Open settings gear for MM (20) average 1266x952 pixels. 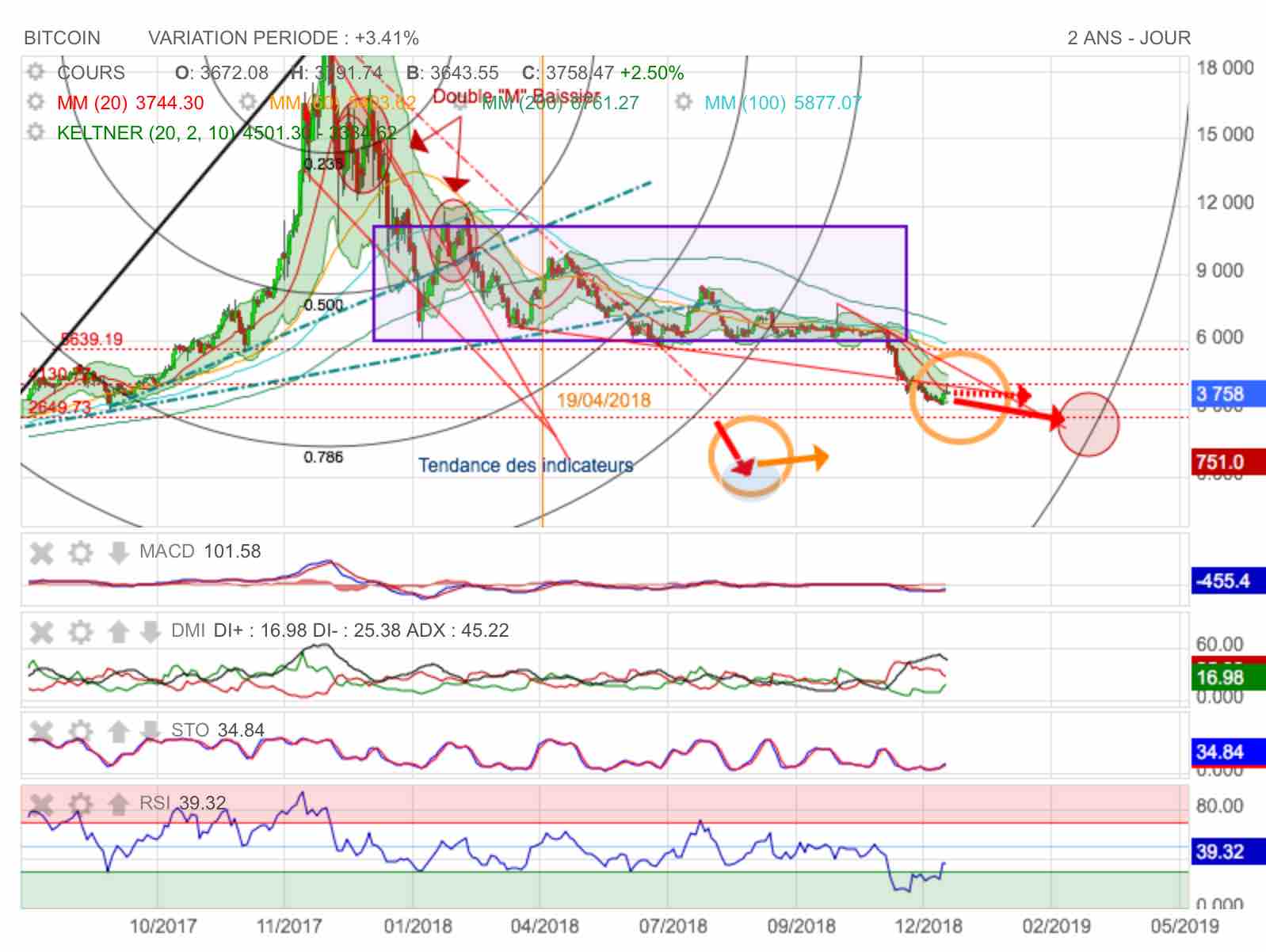tap(36, 102)
